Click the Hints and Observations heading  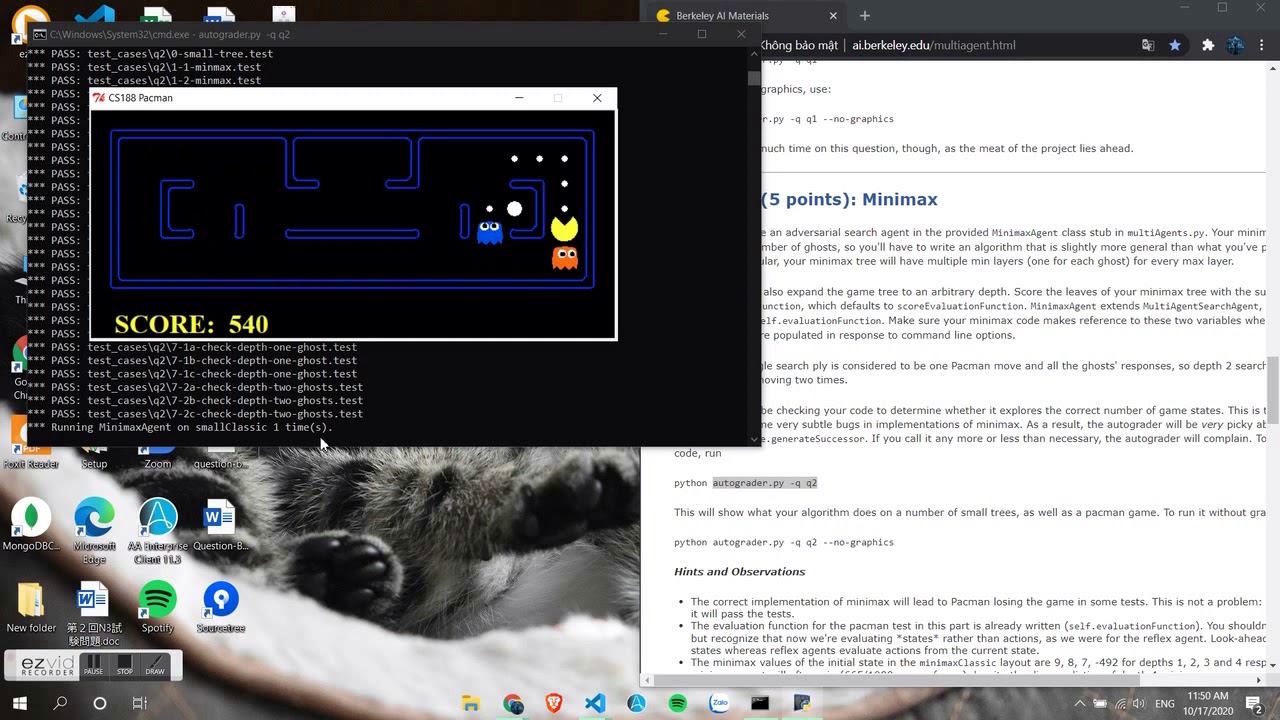click(x=739, y=571)
